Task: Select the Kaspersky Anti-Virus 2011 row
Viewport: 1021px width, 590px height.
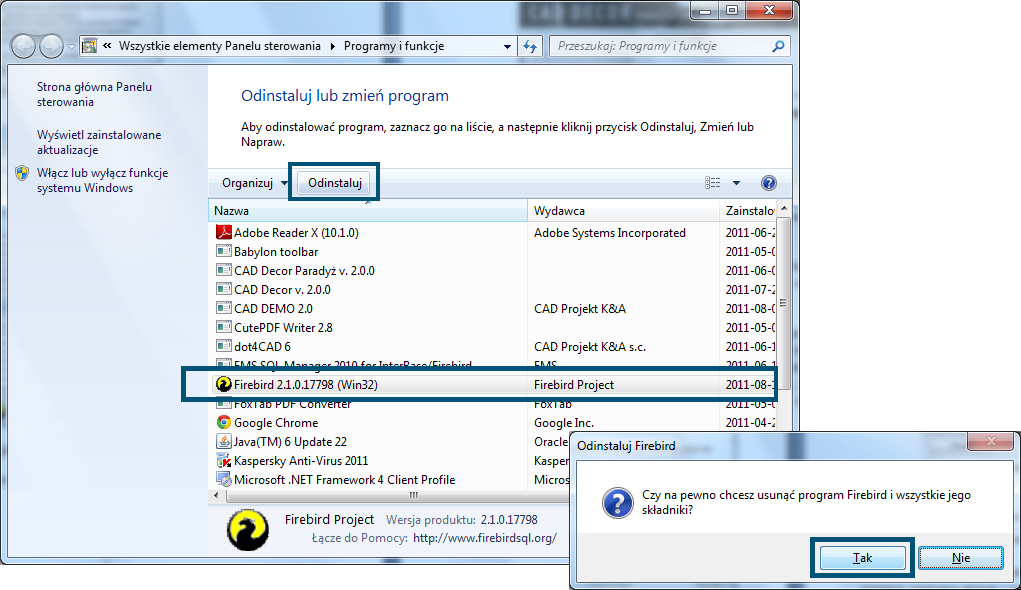Action: 389,460
